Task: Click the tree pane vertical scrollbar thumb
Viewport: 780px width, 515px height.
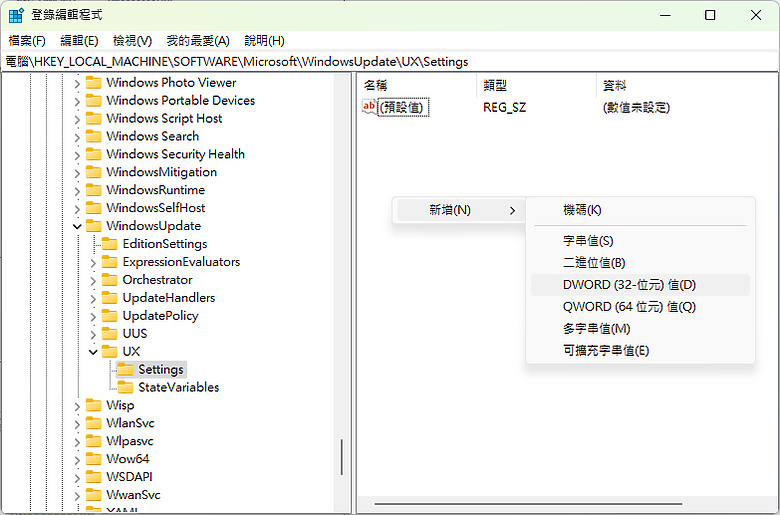Action: pos(342,457)
